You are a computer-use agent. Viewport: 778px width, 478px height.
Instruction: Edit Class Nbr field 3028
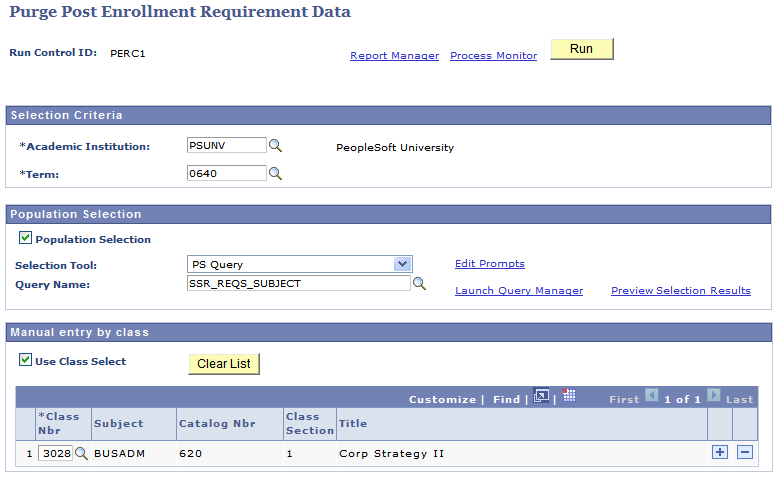coord(56,453)
